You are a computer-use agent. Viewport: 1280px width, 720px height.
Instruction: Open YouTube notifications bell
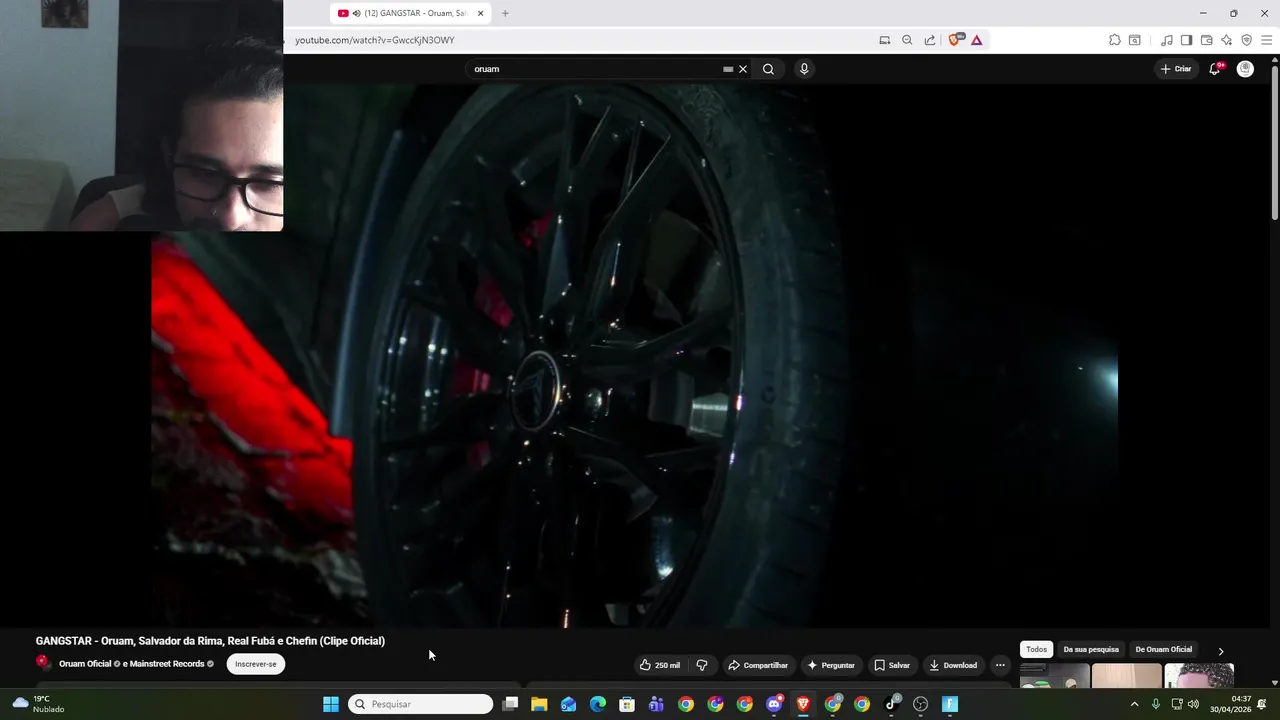1215,69
